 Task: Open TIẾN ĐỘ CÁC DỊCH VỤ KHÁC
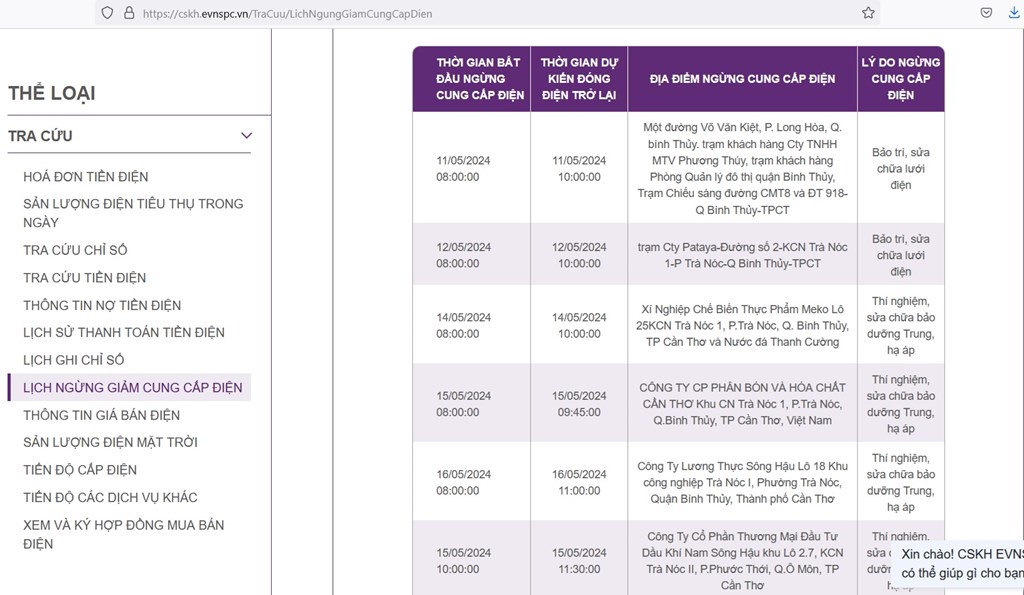point(110,497)
